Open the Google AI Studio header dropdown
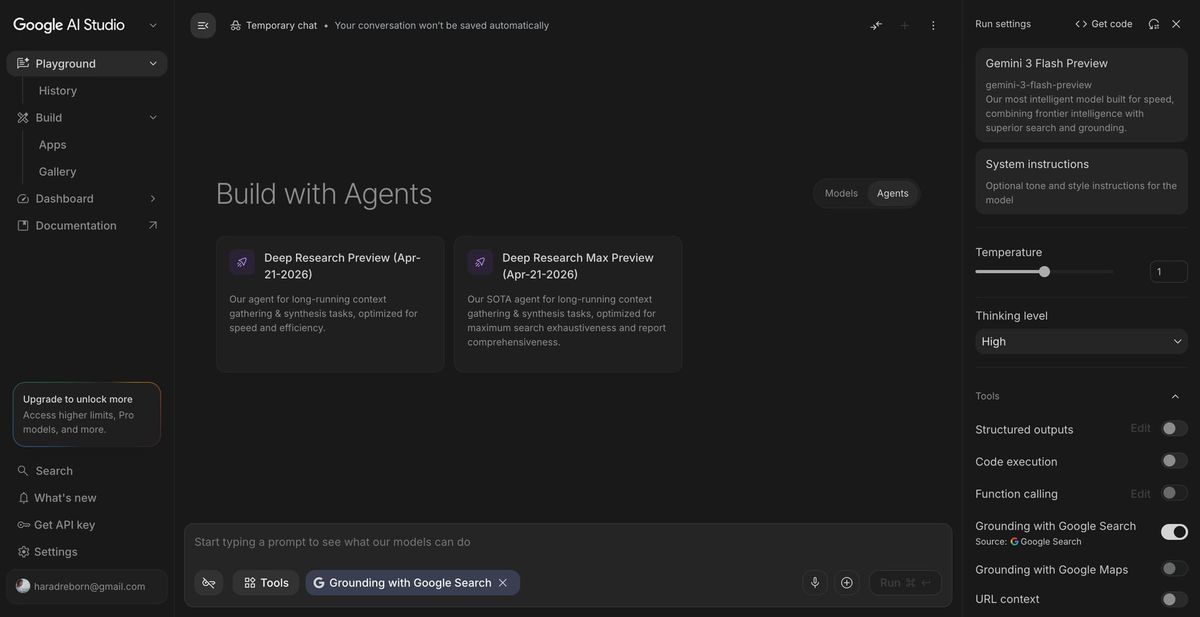Screen dimensions: 1200x617 153,25
